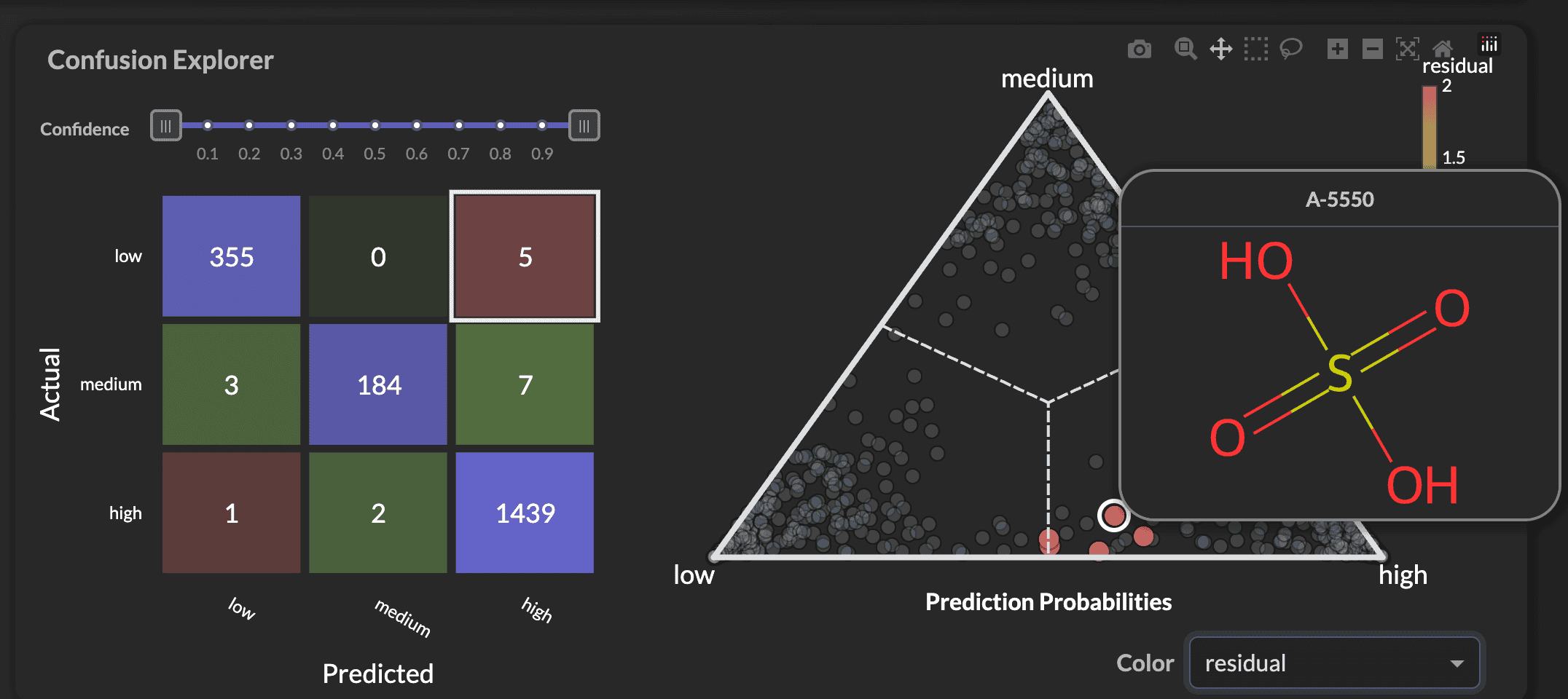This screenshot has width=1568, height=699.
Task: Reset axes with the home icon
Action: tap(1444, 49)
